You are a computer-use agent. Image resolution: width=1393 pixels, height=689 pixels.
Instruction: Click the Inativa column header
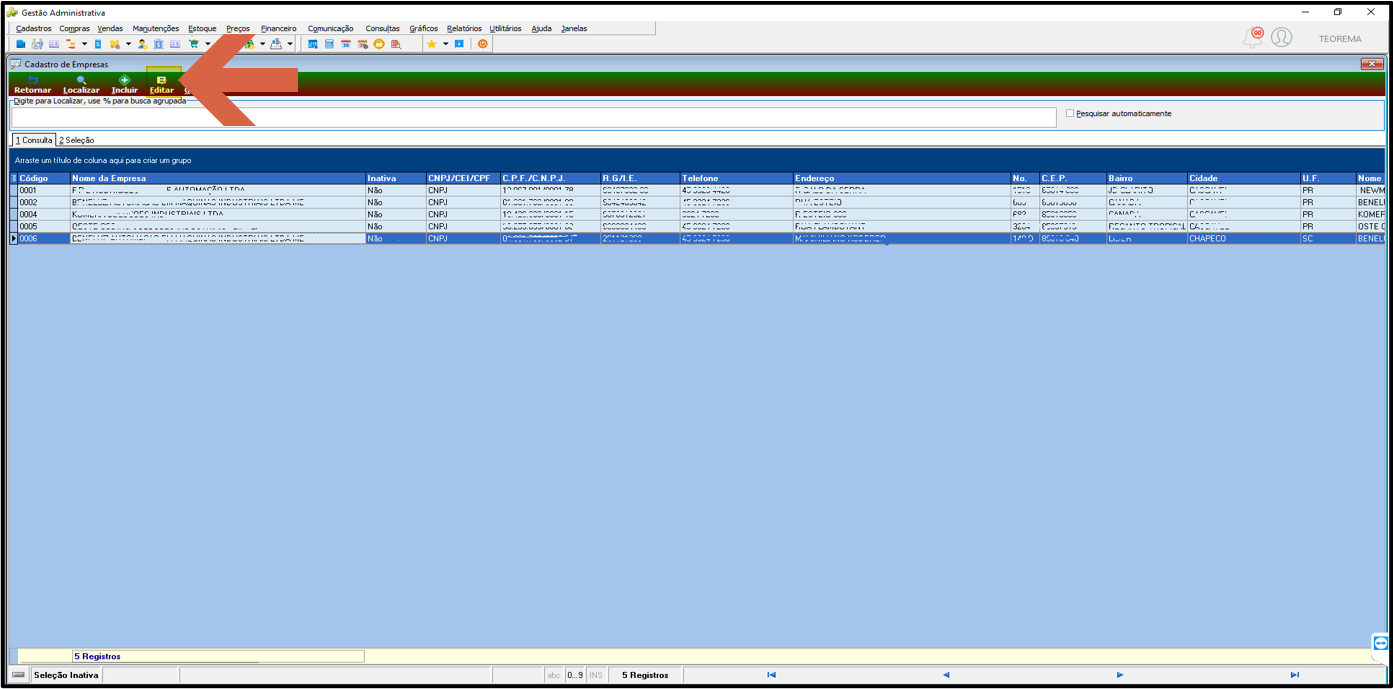pyautogui.click(x=395, y=178)
